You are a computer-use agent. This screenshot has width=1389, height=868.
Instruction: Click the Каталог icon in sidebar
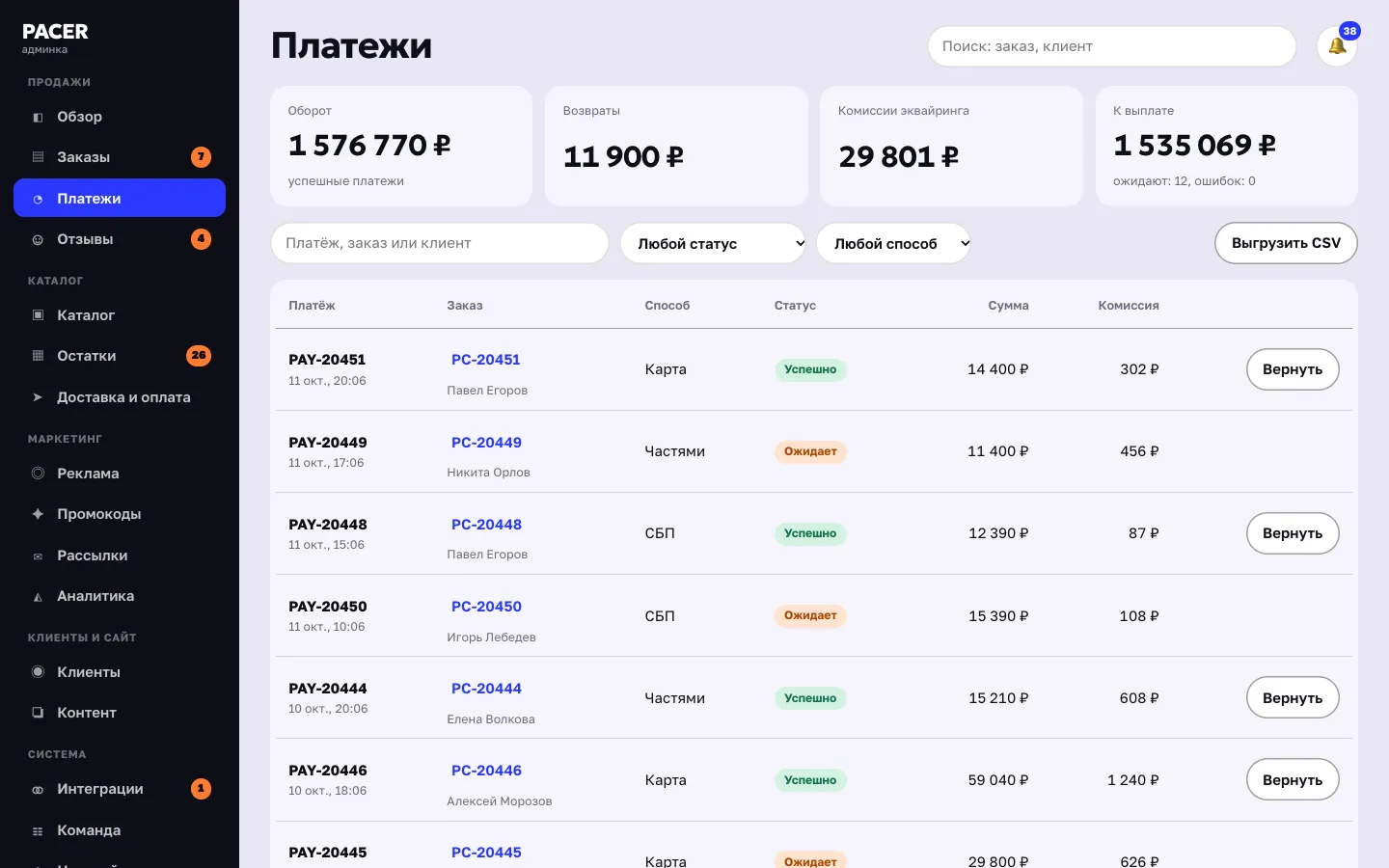click(38, 315)
